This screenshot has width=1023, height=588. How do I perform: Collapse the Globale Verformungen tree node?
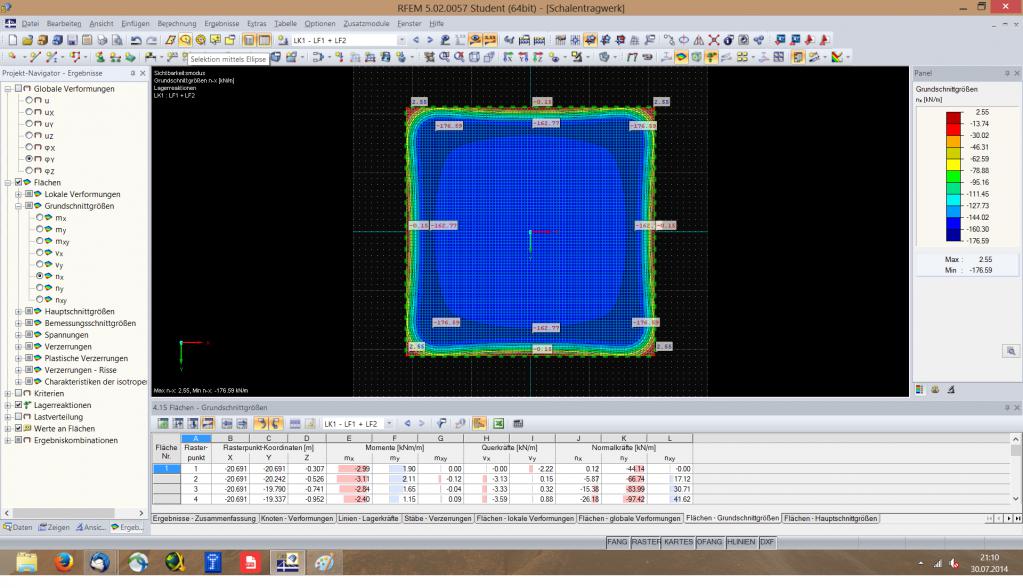8,89
